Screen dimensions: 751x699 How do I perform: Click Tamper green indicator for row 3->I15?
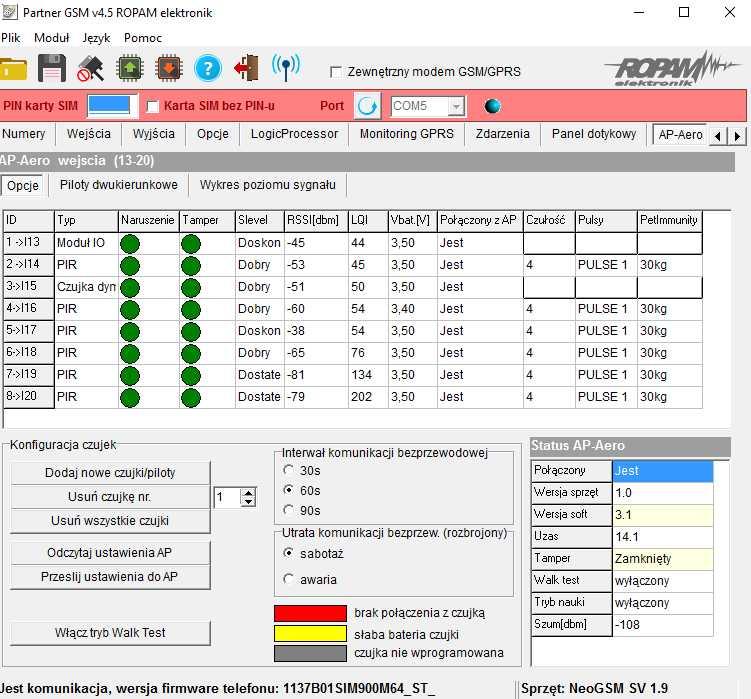coord(191,288)
